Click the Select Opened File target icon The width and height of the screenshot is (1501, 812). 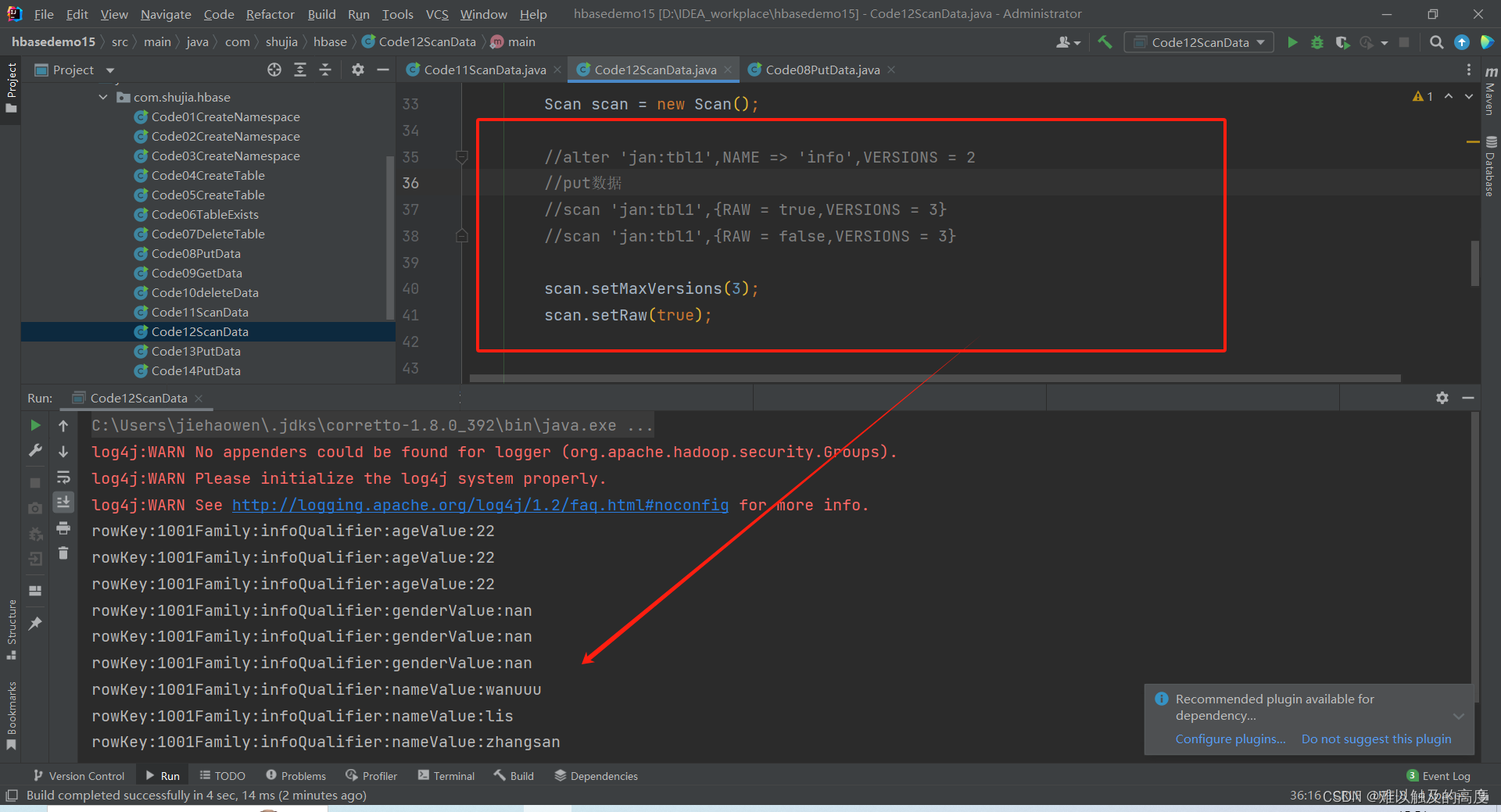click(274, 70)
